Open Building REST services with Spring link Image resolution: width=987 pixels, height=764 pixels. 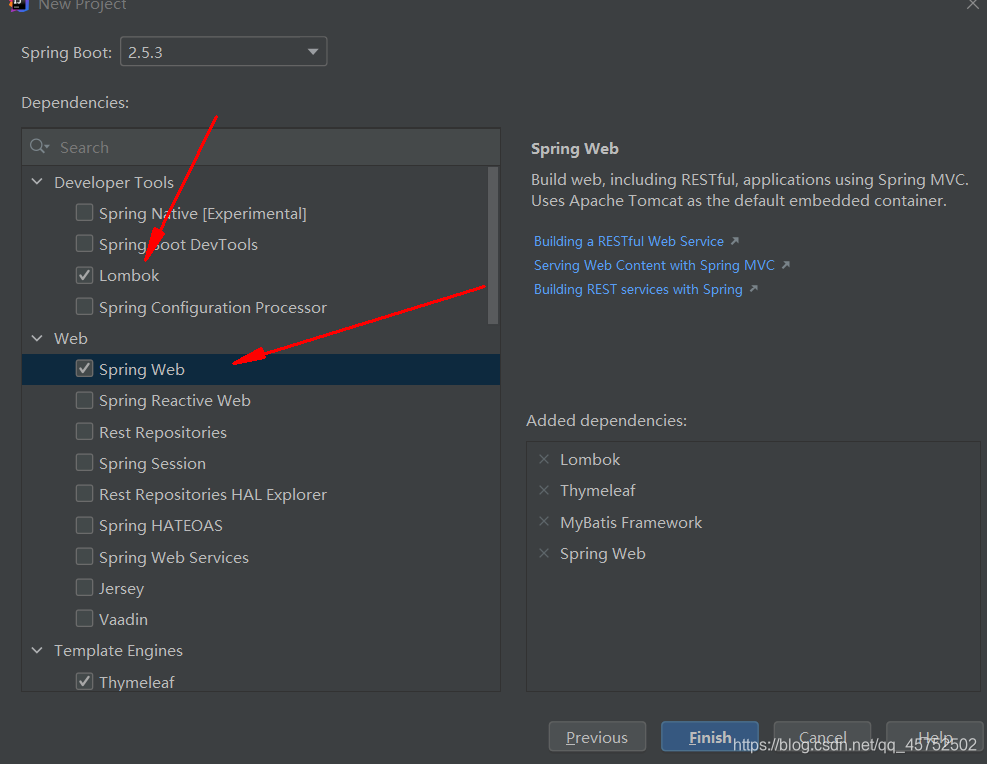tap(638, 289)
